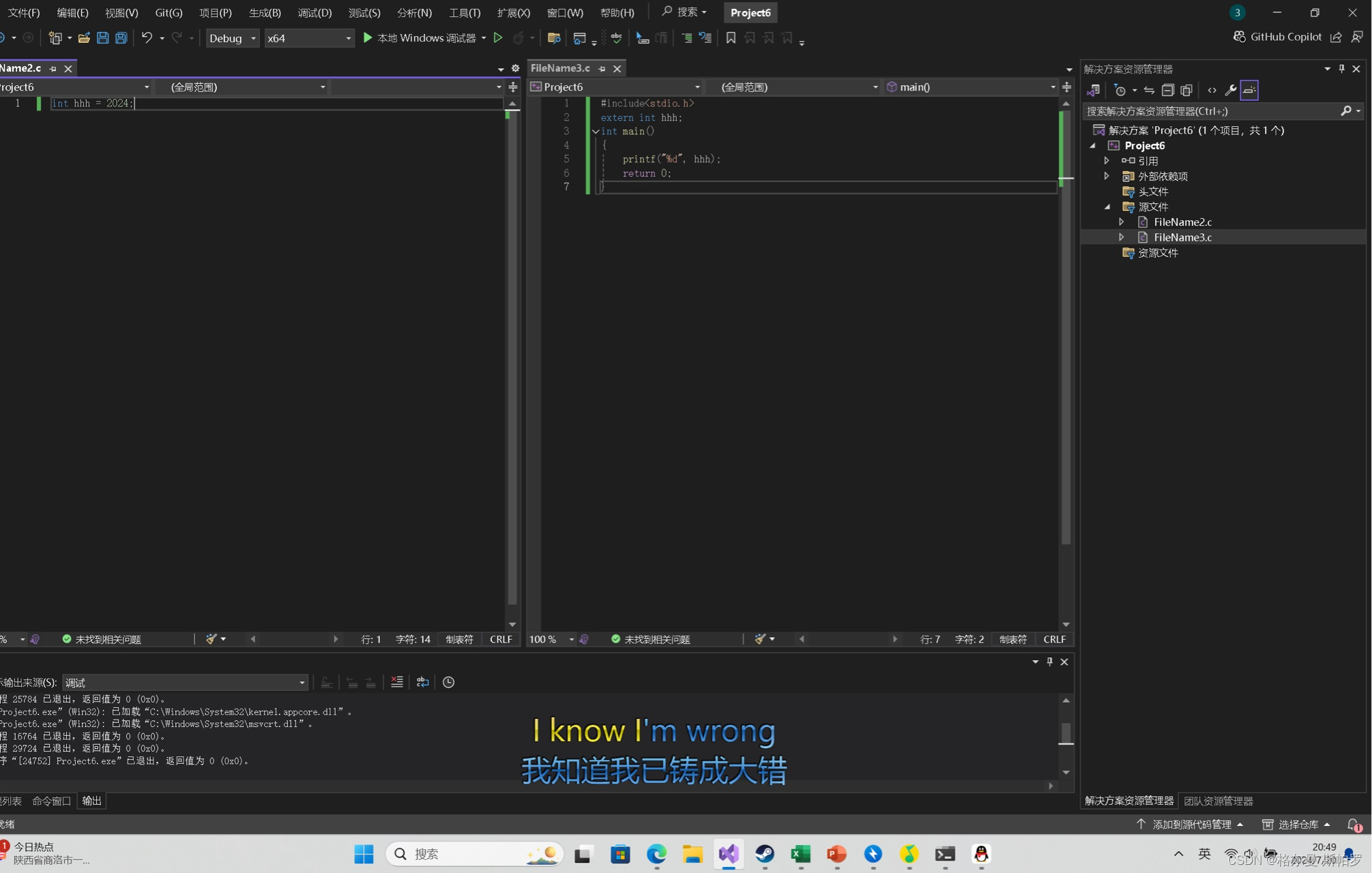The image size is (1372, 873).
Task: Open GitHub Copilot
Action: point(1278,37)
